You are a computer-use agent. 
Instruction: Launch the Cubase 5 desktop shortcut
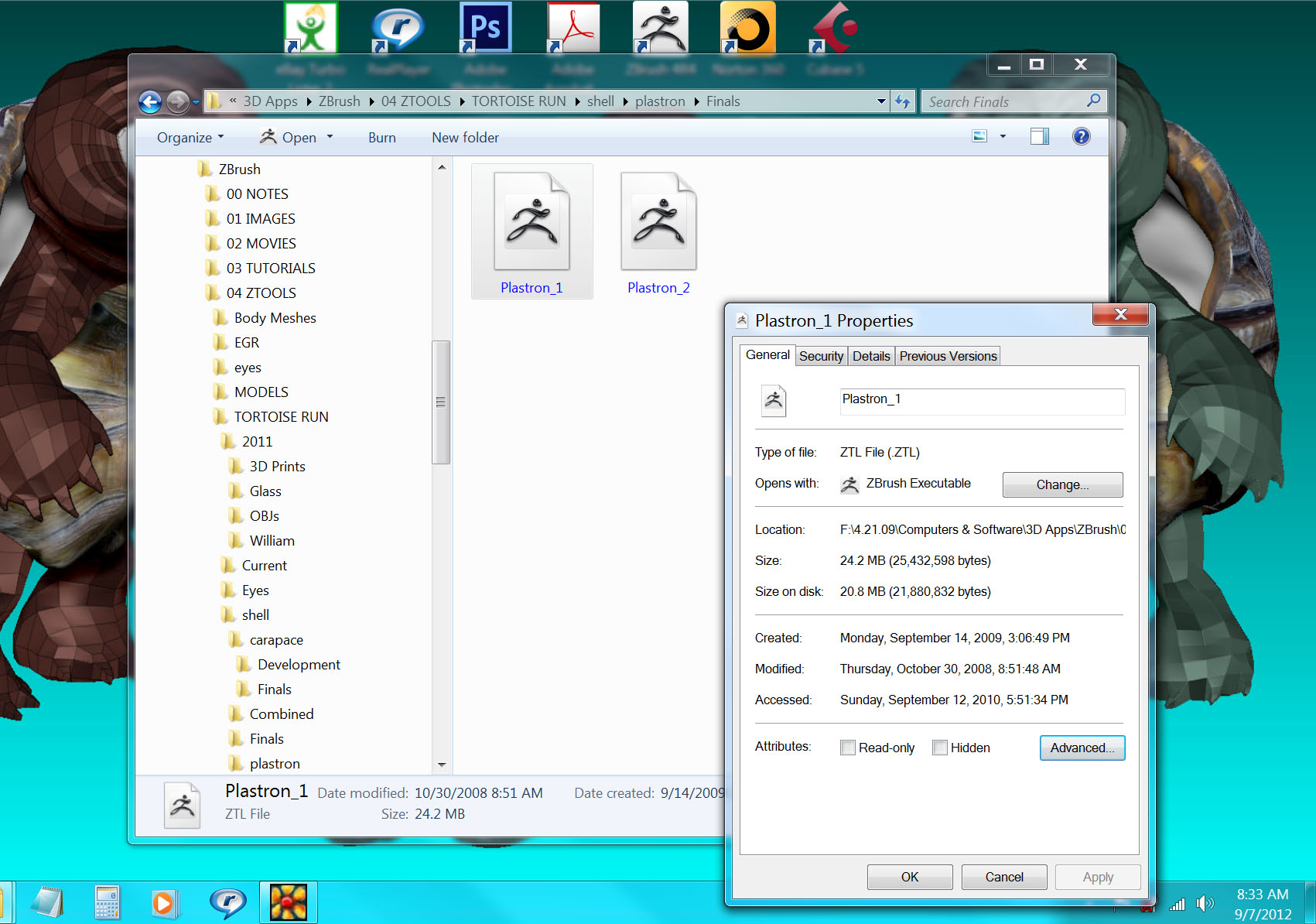click(834, 27)
